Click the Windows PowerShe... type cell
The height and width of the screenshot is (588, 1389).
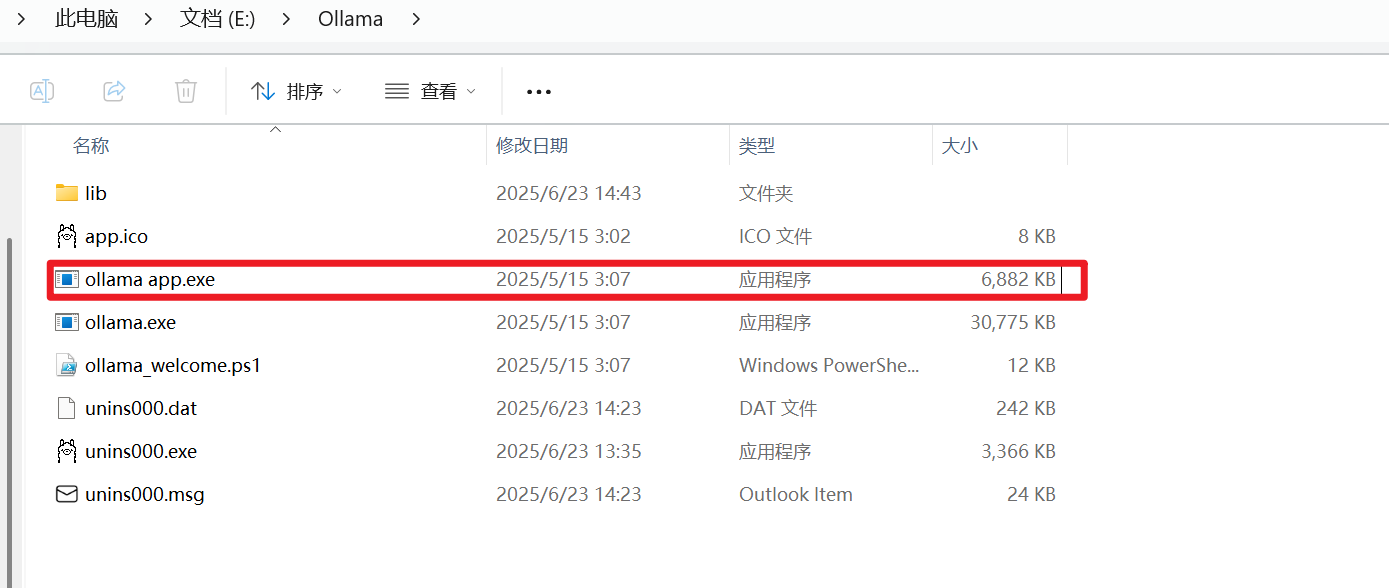(x=829, y=366)
